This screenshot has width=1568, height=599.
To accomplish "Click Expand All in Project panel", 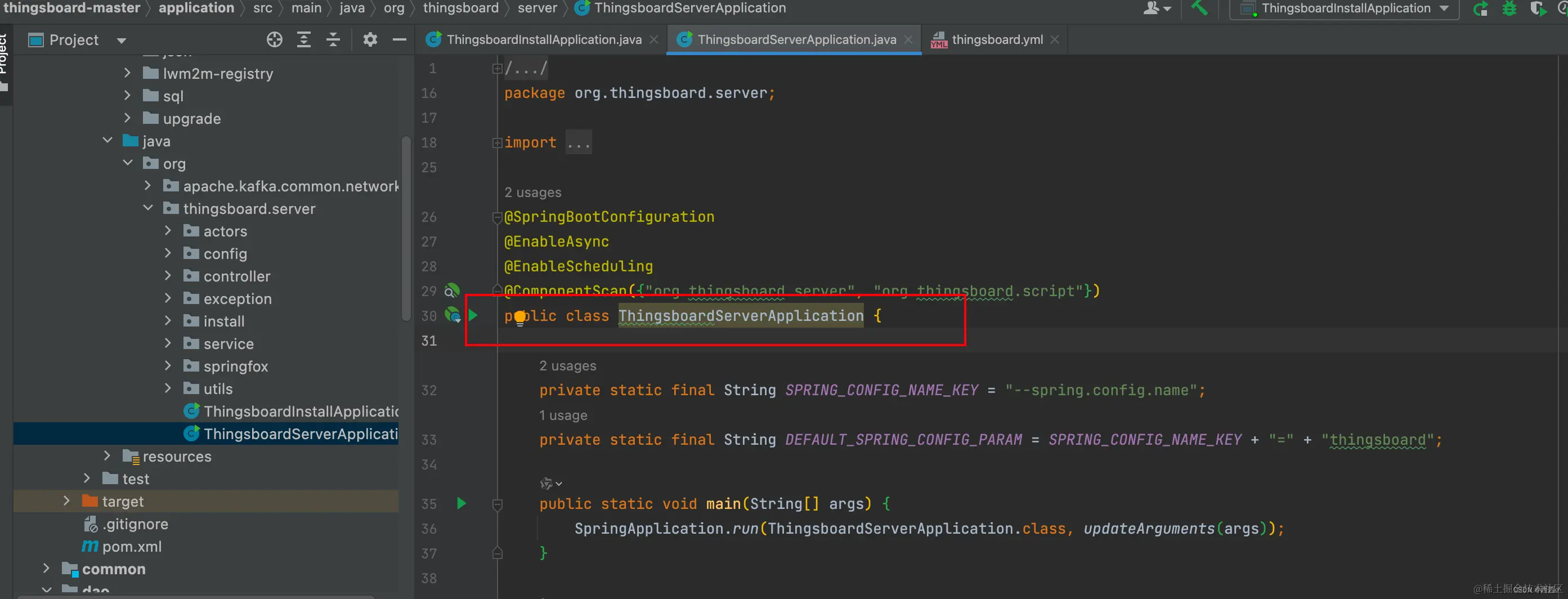I will coord(304,39).
